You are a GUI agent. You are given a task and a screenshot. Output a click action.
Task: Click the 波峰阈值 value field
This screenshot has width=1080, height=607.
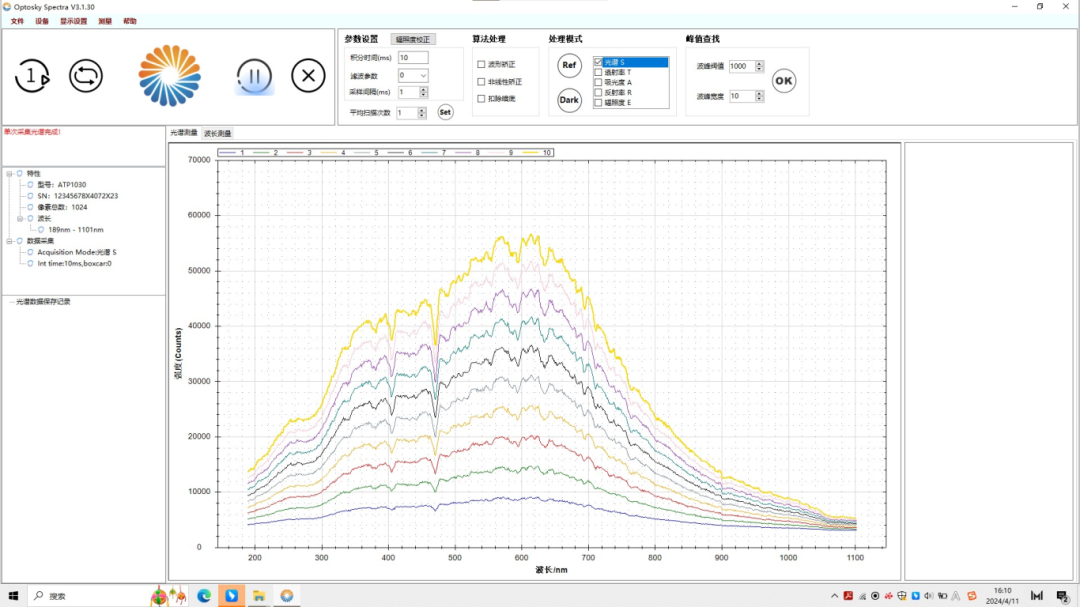pos(742,66)
